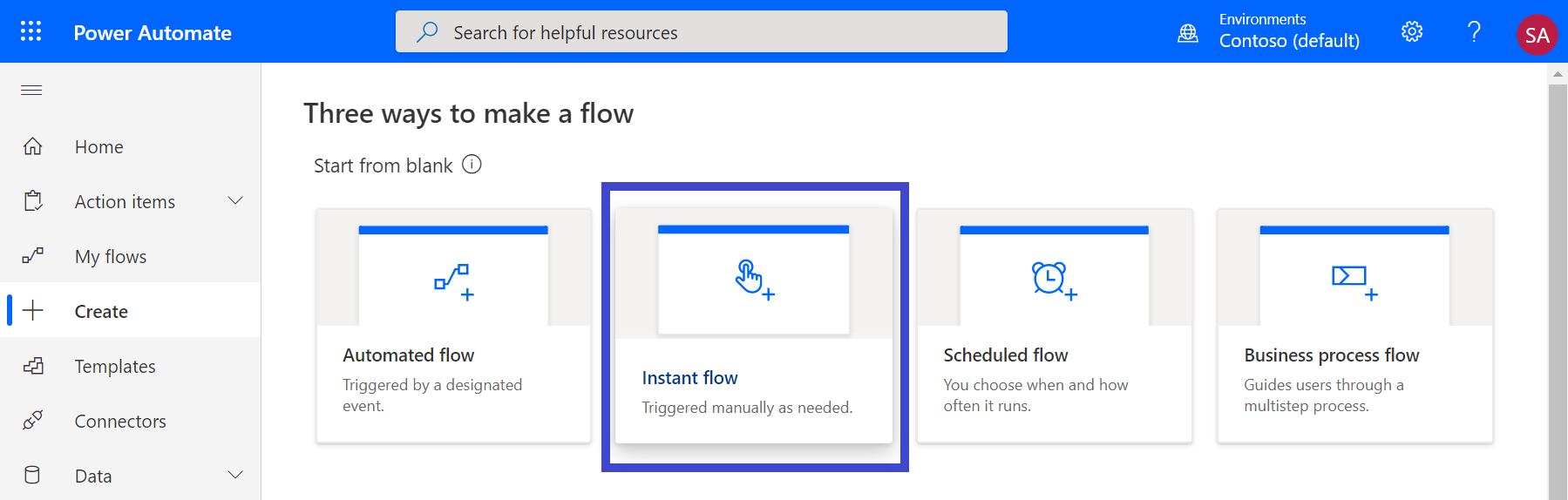Click the Search for helpful resources box
1568x500 pixels.
coord(702,32)
